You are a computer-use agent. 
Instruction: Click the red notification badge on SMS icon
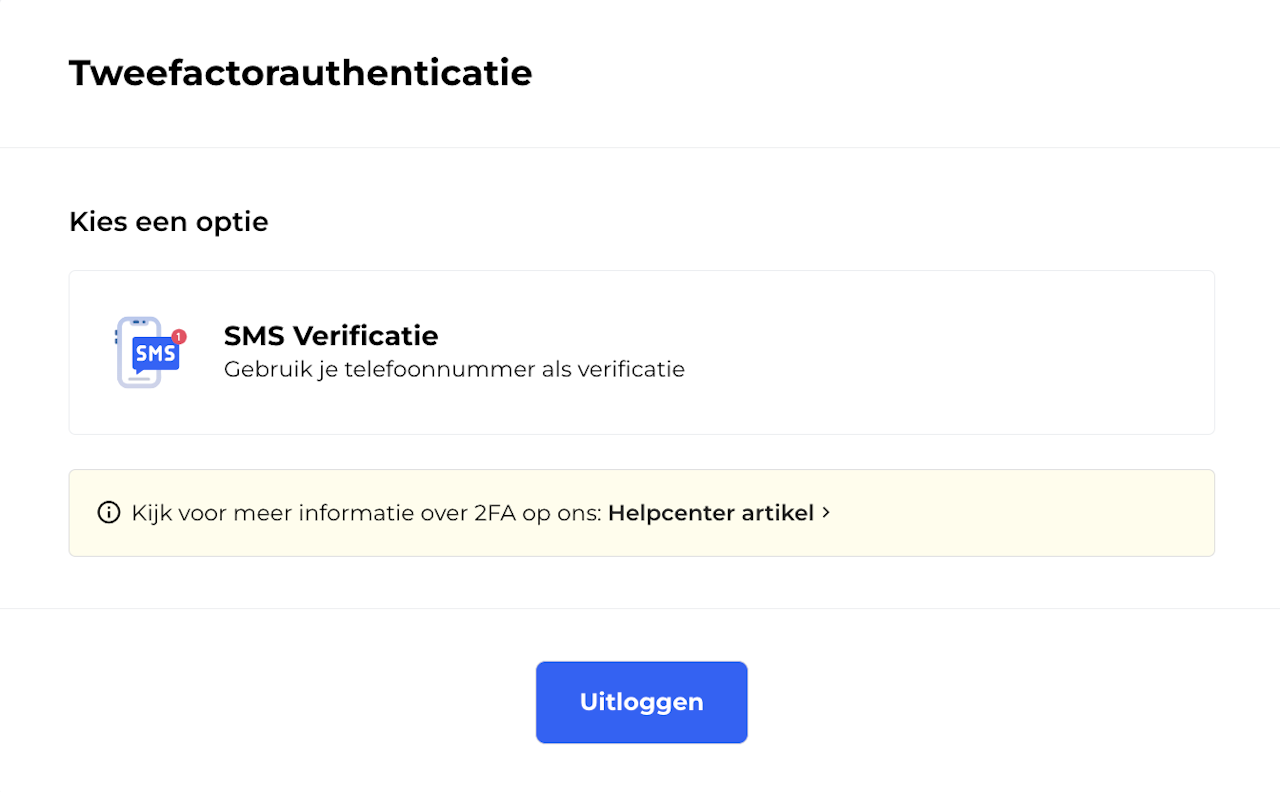[179, 336]
